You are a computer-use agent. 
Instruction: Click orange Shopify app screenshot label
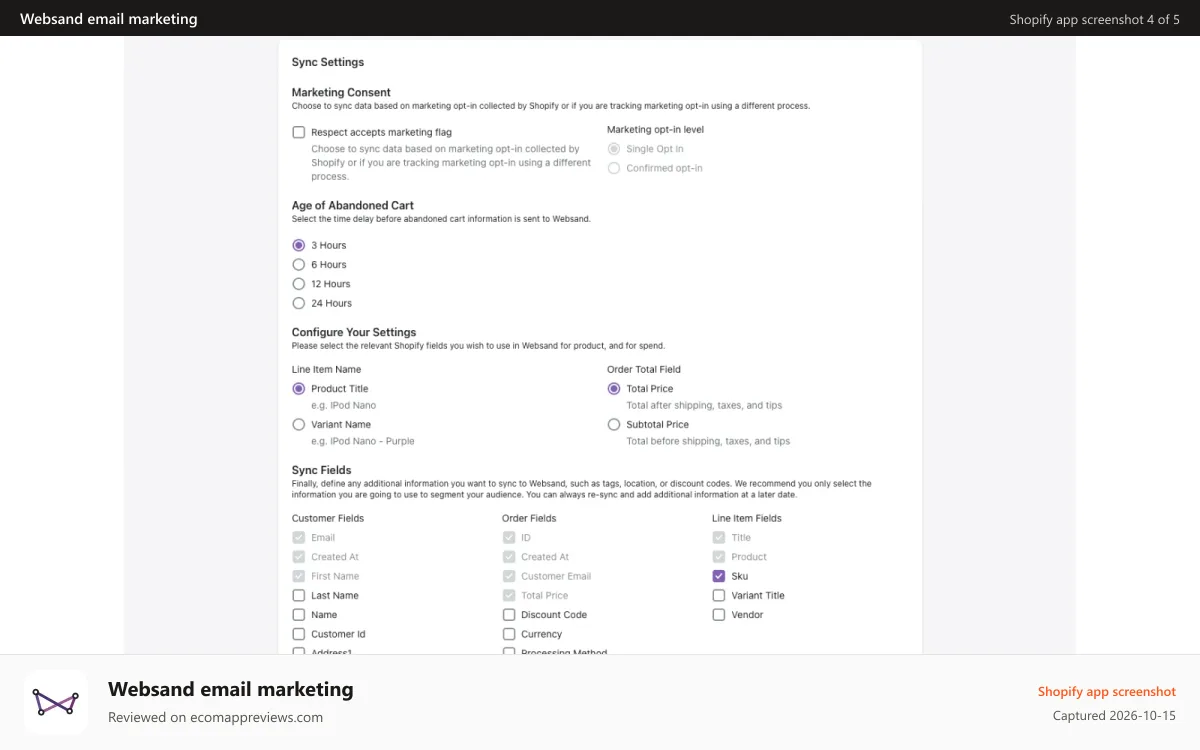(1107, 692)
